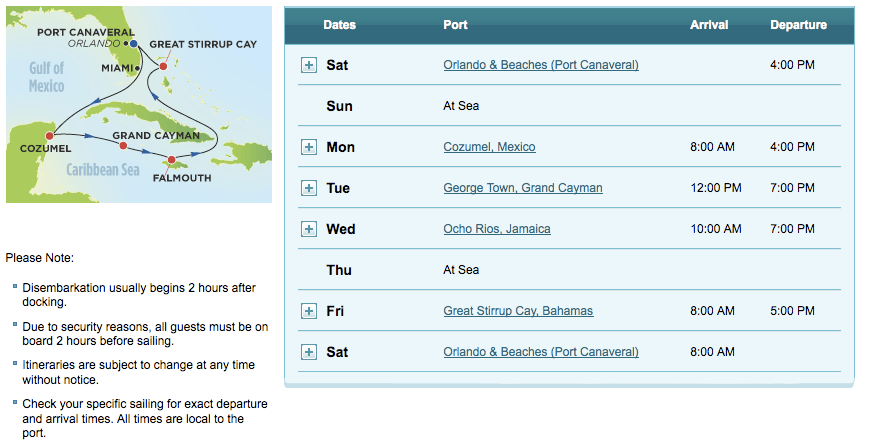Click the Arrival column header
Viewport: 882px width, 445px height.
point(709,25)
